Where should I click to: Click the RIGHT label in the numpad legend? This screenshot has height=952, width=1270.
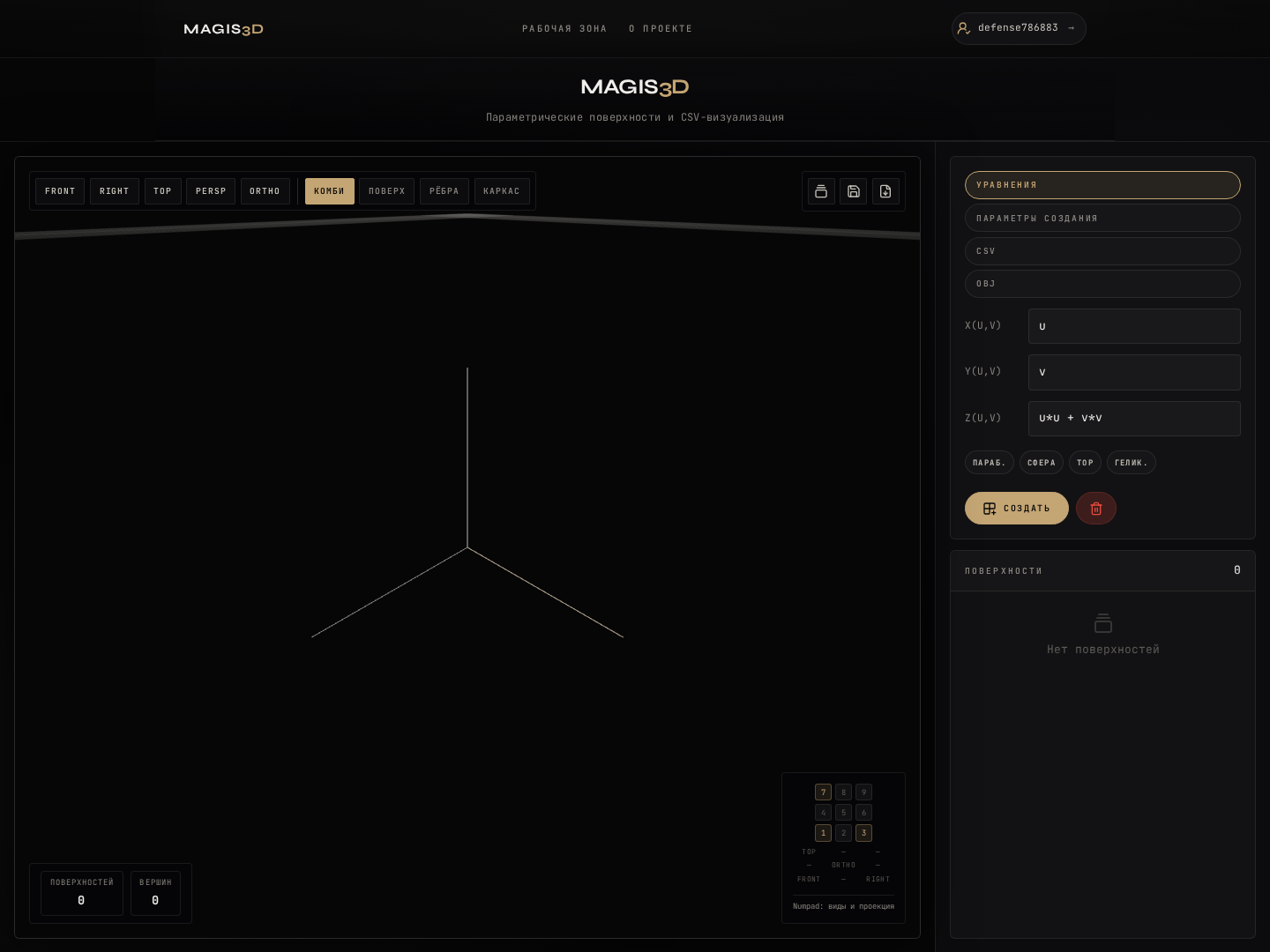pyautogui.click(x=878, y=879)
